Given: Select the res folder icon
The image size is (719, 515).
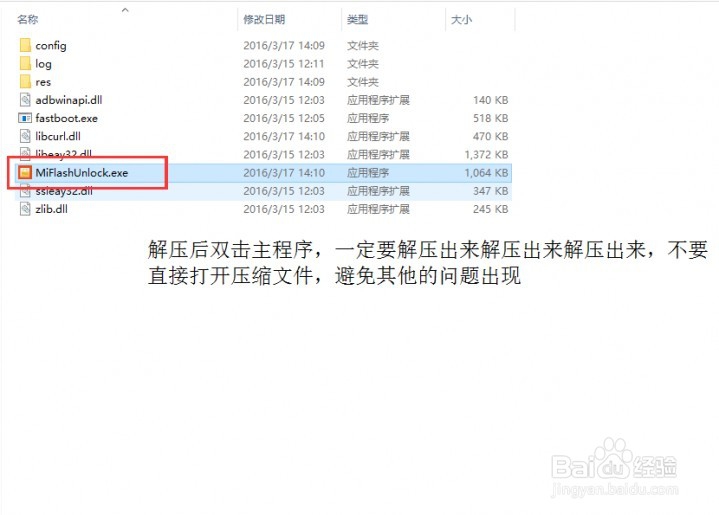Looking at the screenshot, I should point(25,82).
